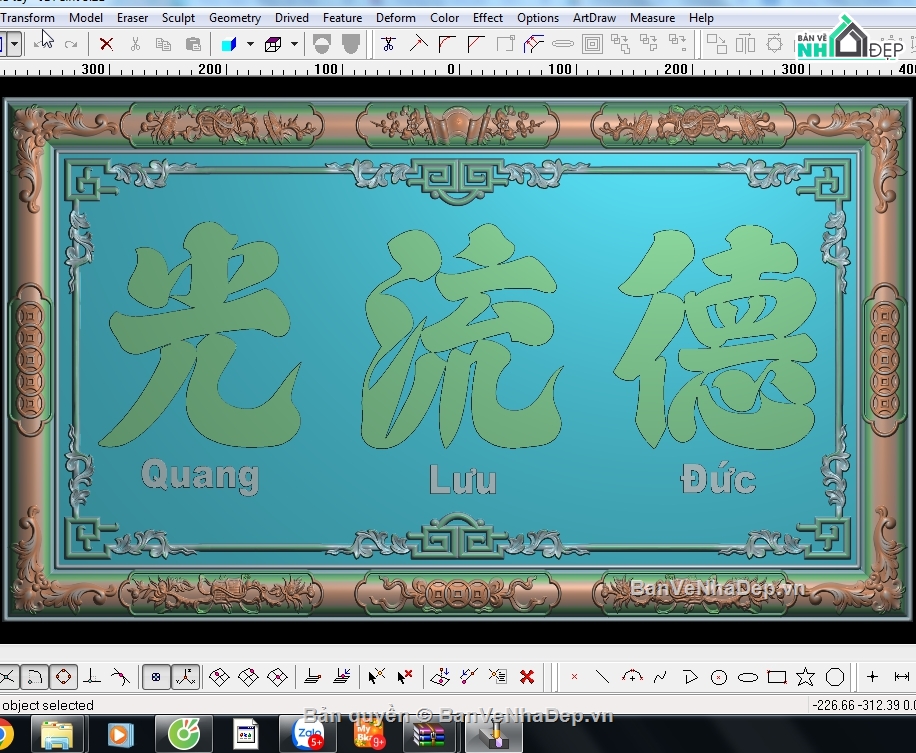The width and height of the screenshot is (916, 753).
Task: Open the green Coc Coc browser icon
Action: 184,734
